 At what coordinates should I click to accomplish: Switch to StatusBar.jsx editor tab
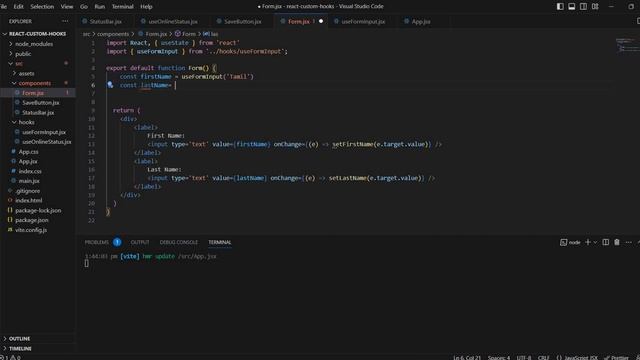click(105, 21)
